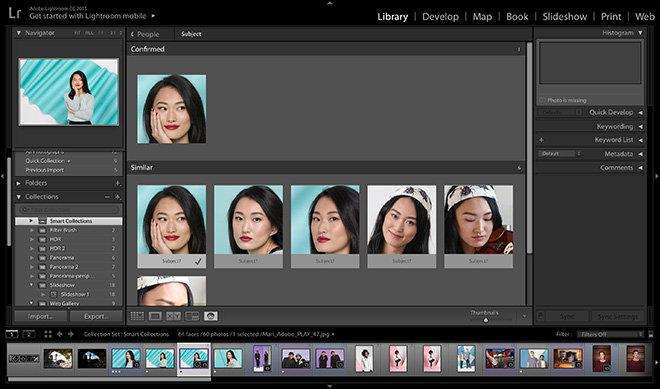The width and height of the screenshot is (660, 389).
Task: Click the main window display icon in filmstrip bar
Action: coord(12,334)
